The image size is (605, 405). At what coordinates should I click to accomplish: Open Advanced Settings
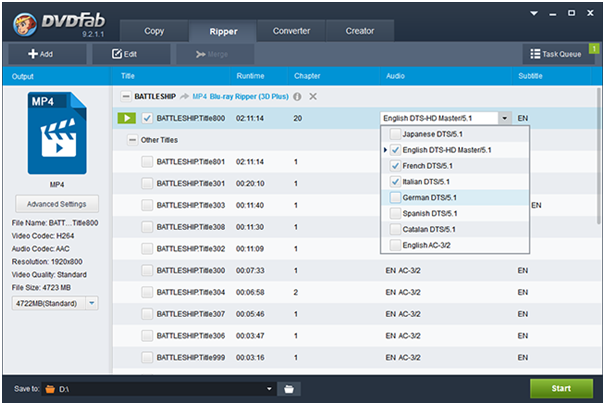tap(56, 203)
